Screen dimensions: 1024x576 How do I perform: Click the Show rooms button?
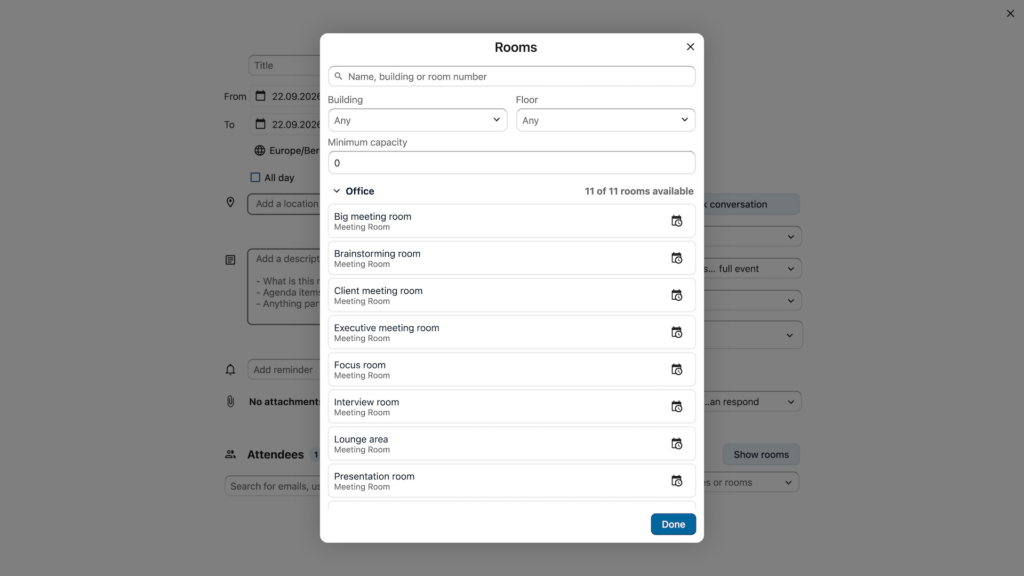coord(761,455)
